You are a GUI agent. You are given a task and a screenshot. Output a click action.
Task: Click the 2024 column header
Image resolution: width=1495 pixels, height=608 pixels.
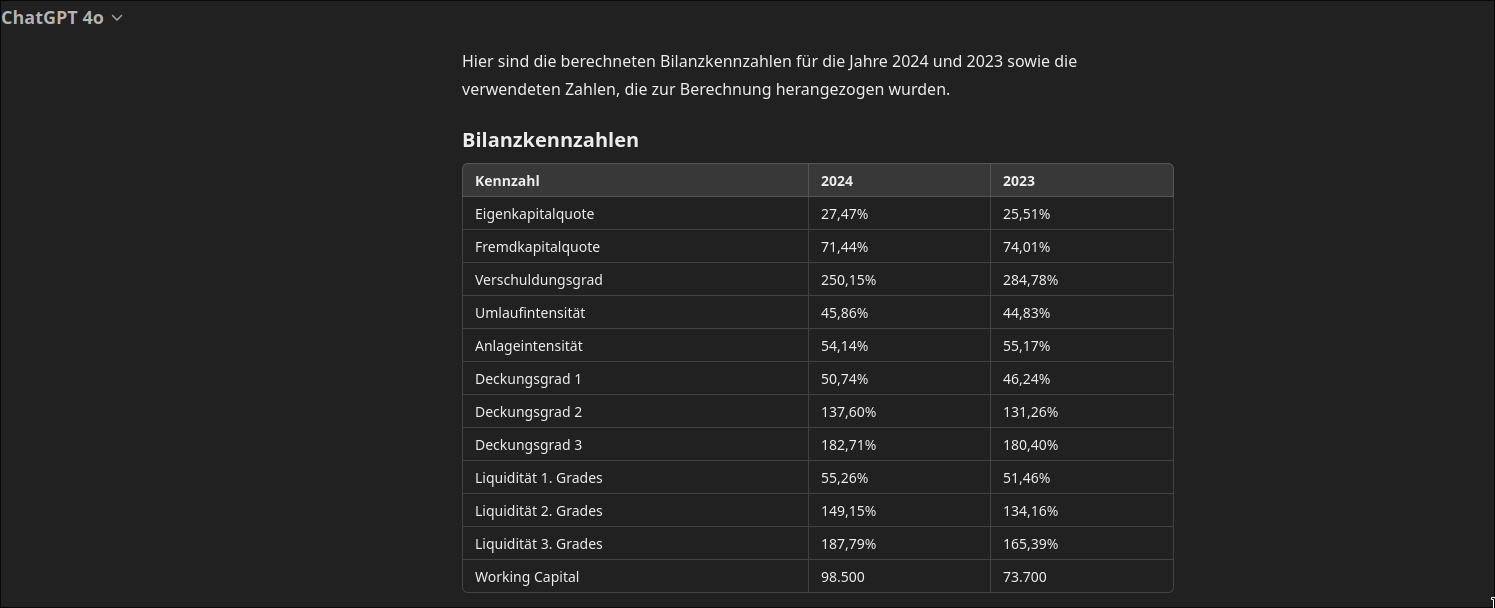(x=836, y=181)
